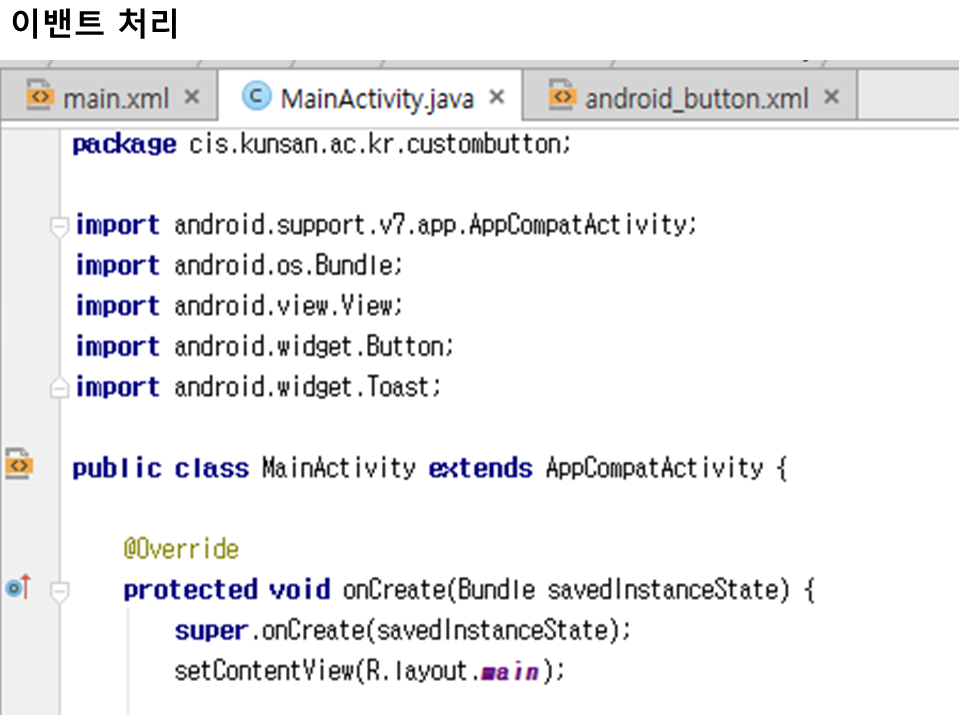The width and height of the screenshot is (960, 720).
Task: Switch to the android_button.xml tab
Action: [696, 98]
